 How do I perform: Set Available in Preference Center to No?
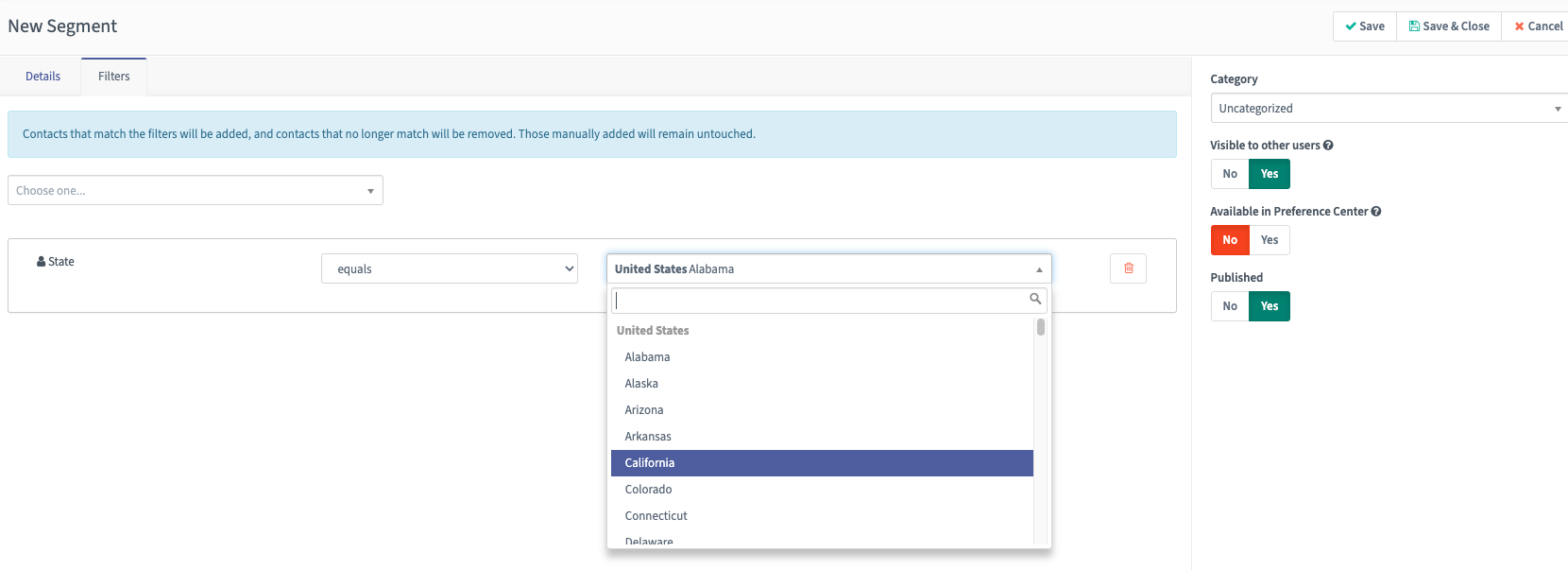click(x=1230, y=240)
